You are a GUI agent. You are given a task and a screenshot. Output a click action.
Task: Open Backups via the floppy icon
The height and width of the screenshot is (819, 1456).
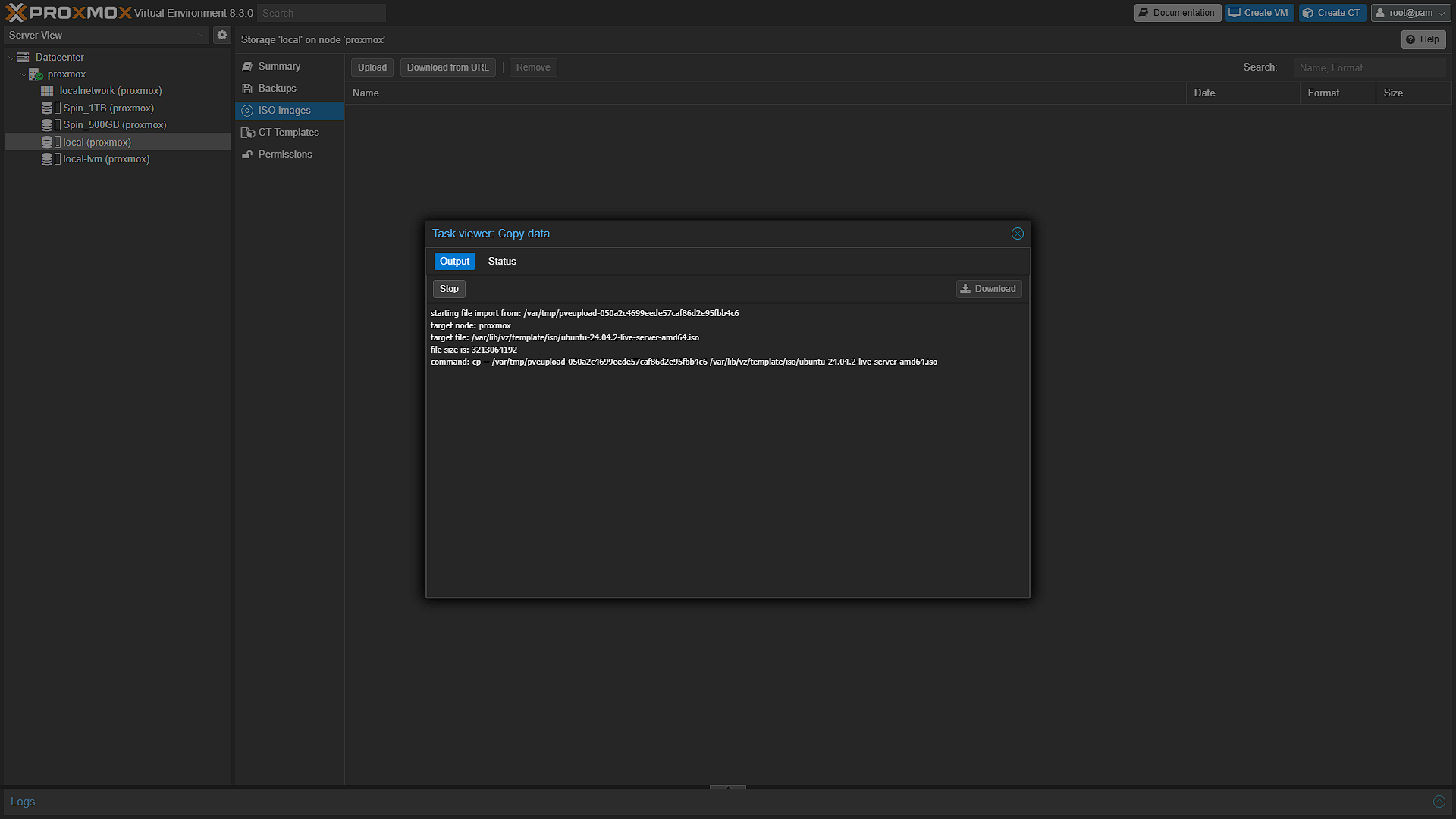pyautogui.click(x=247, y=89)
